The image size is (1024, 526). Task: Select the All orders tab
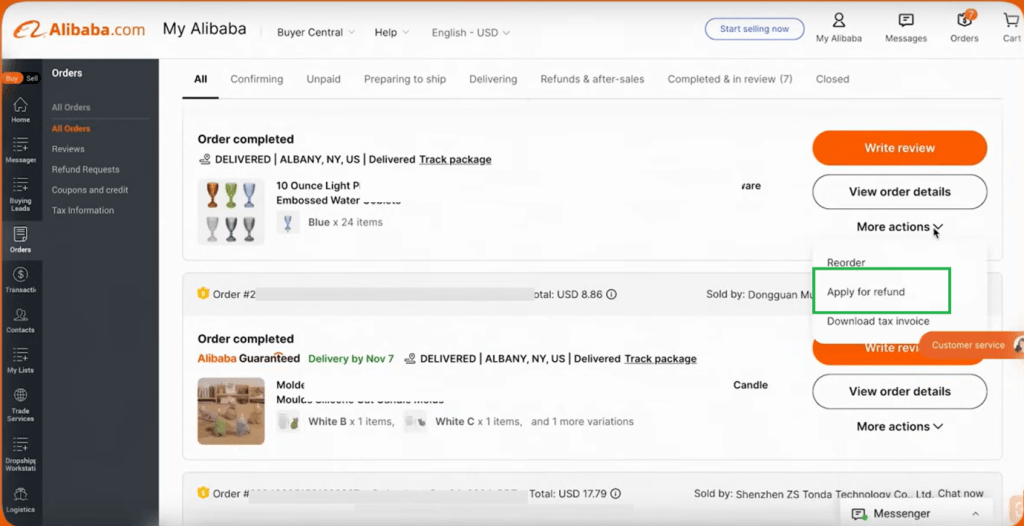(x=200, y=79)
